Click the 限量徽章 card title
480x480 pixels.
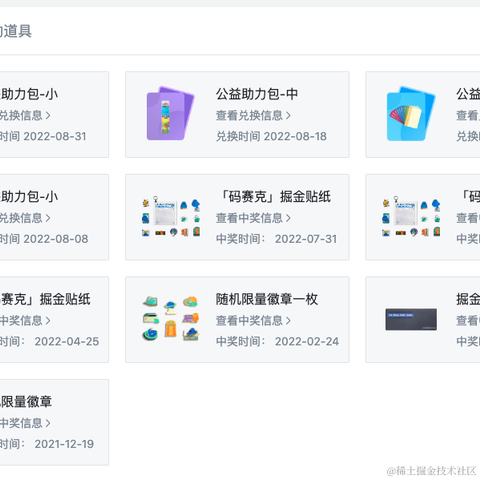[x=26, y=402]
